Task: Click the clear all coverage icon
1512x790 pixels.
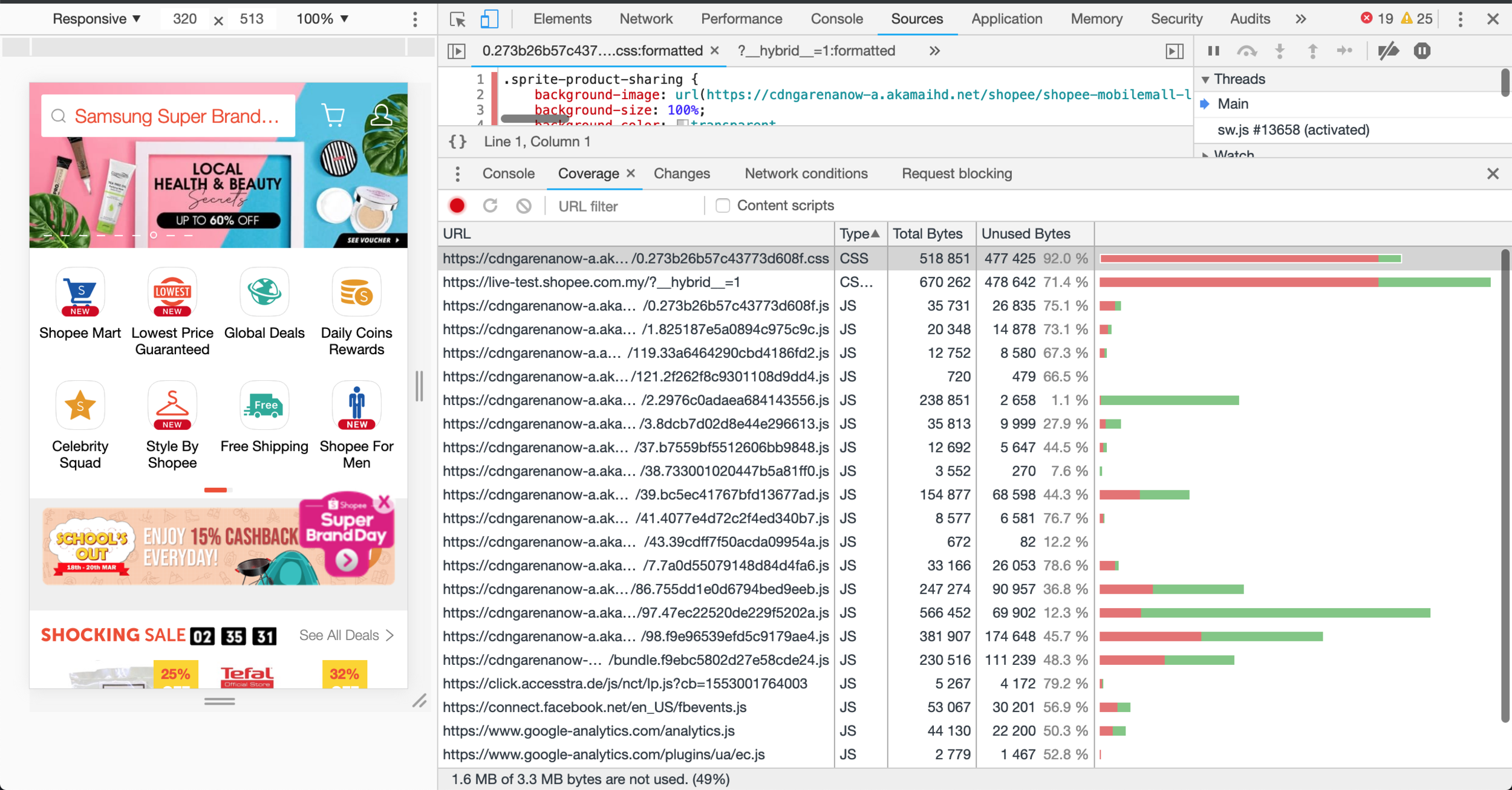Action: pyautogui.click(x=524, y=206)
